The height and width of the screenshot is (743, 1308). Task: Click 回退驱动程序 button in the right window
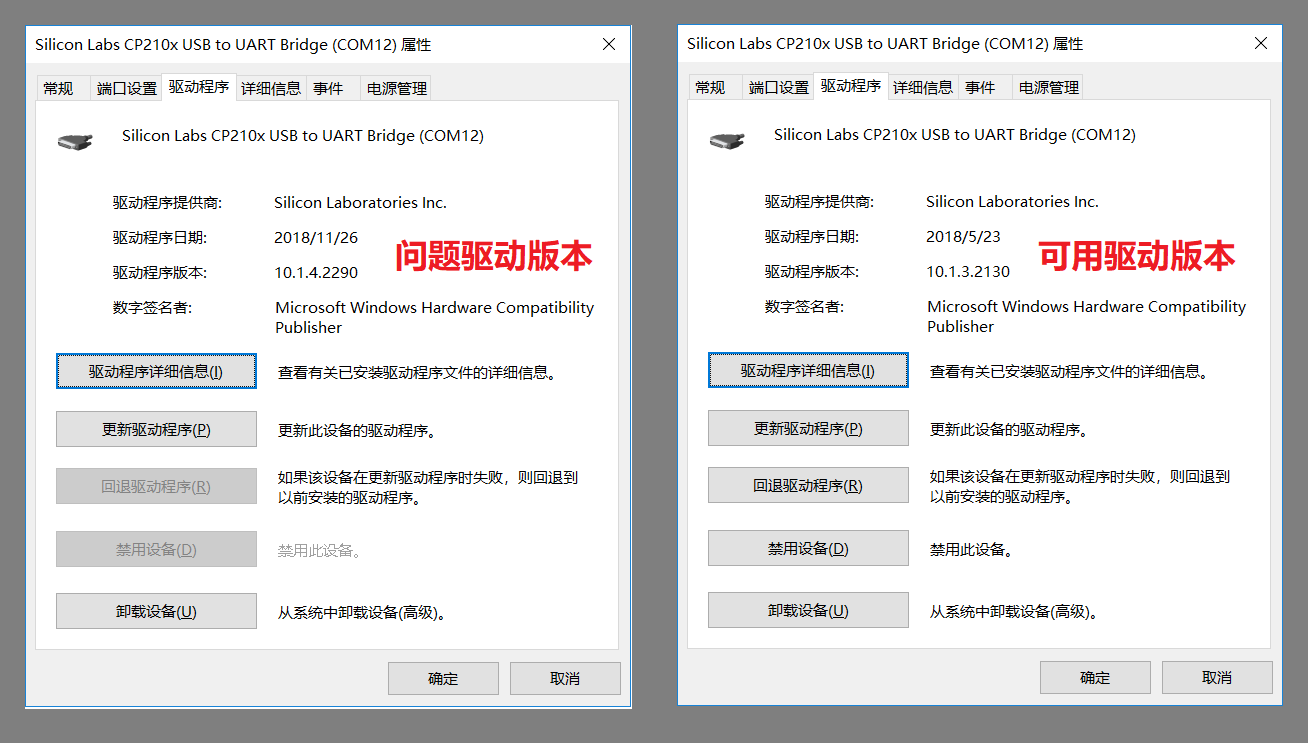coord(808,486)
